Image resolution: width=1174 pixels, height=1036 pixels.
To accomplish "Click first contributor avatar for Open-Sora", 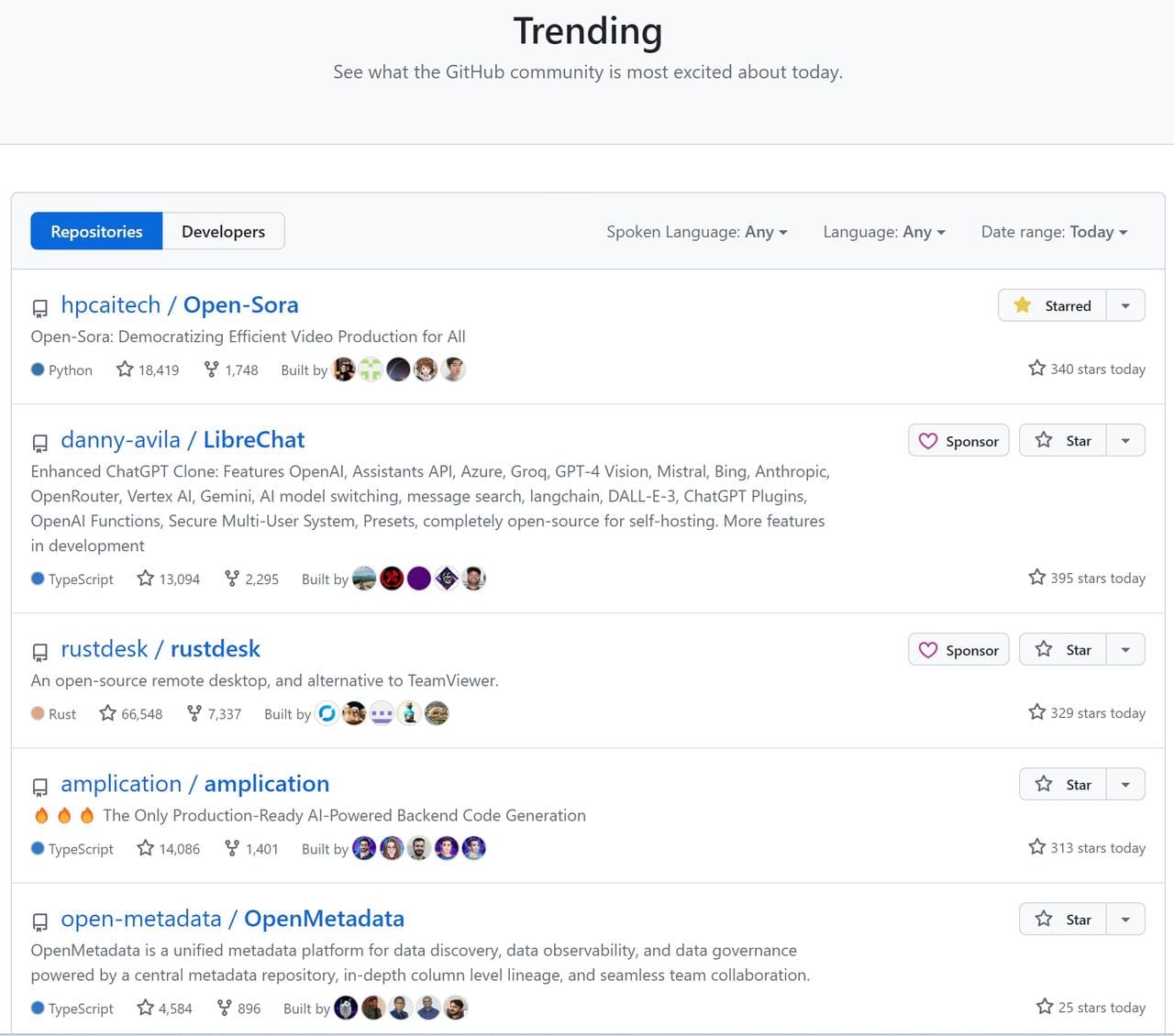I will [x=344, y=369].
